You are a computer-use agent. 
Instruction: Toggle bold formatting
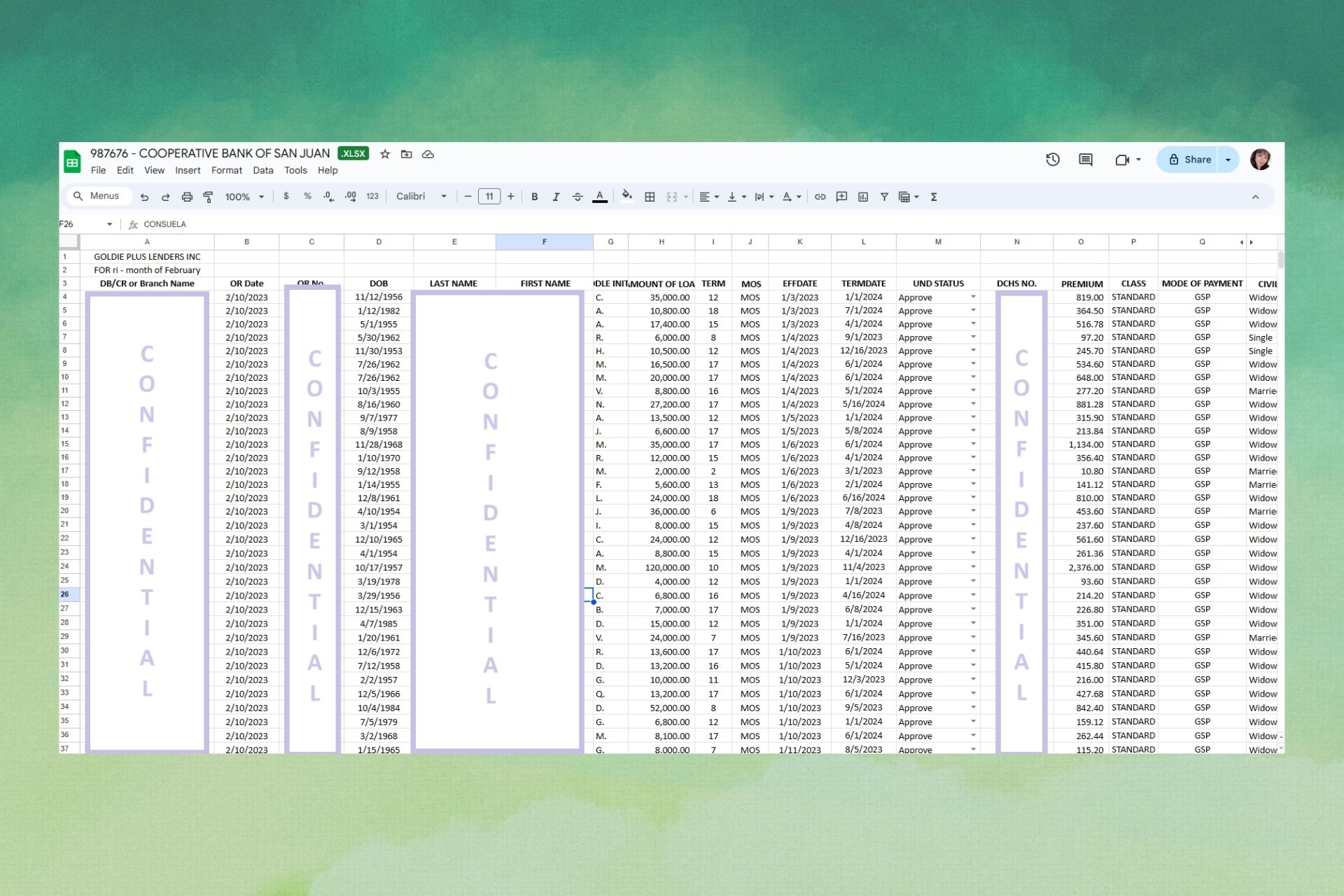click(535, 197)
